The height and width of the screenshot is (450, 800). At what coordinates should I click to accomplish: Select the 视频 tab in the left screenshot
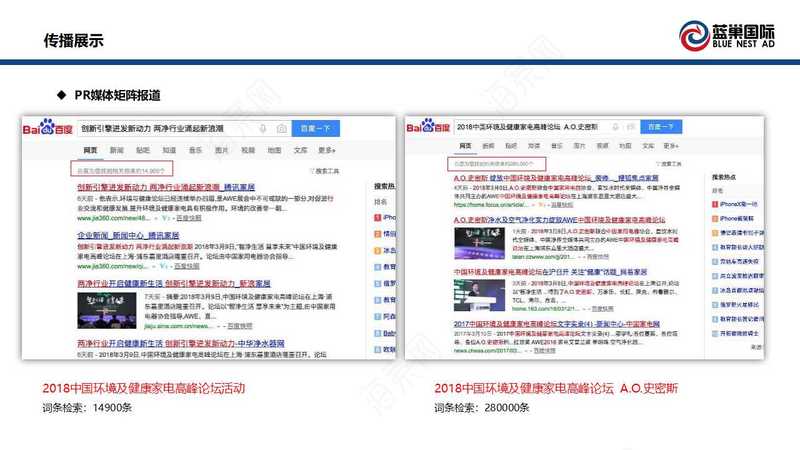(x=248, y=150)
